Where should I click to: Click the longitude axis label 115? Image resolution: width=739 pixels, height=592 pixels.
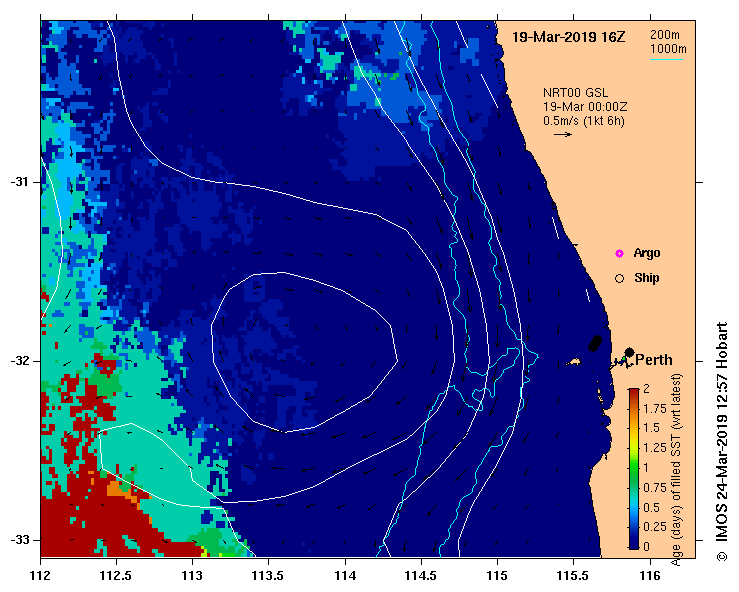pyautogui.click(x=497, y=576)
